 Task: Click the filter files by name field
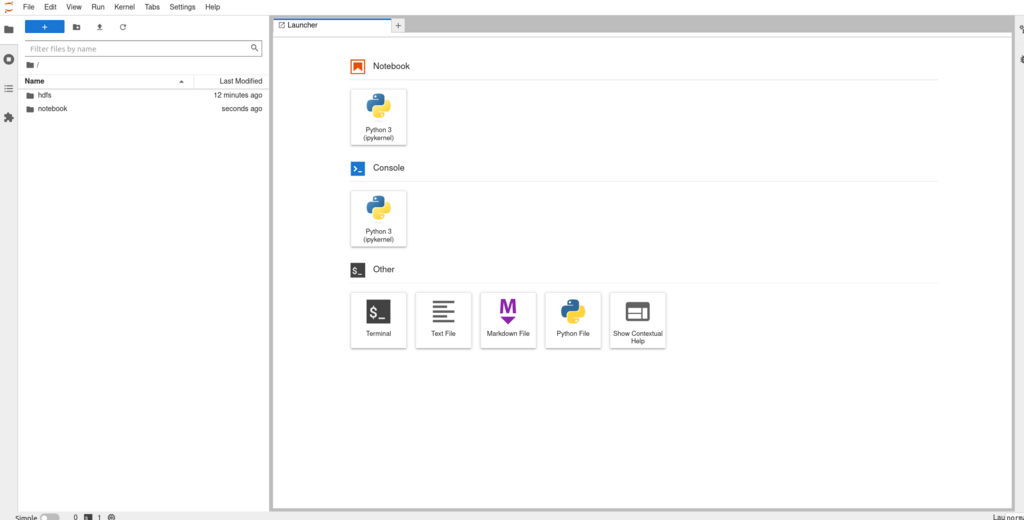[x=138, y=48]
